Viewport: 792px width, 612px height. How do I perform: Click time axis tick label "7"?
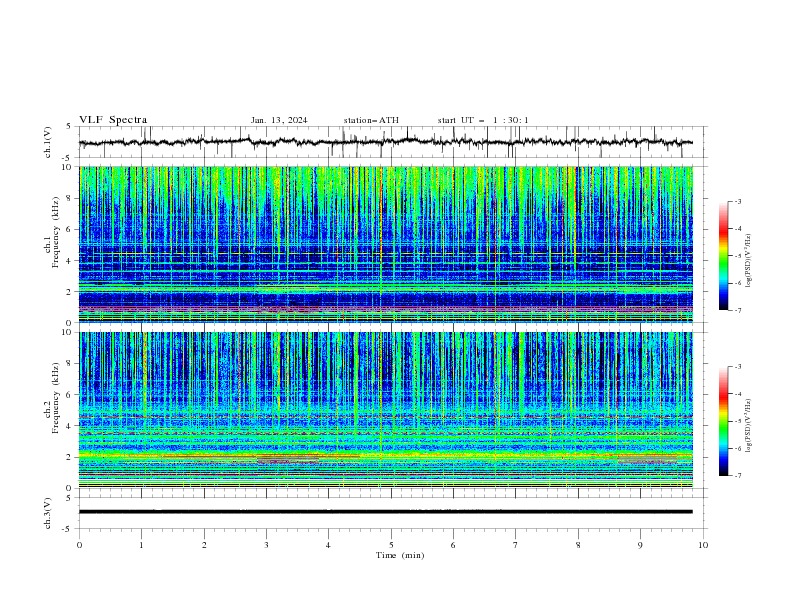pos(516,545)
